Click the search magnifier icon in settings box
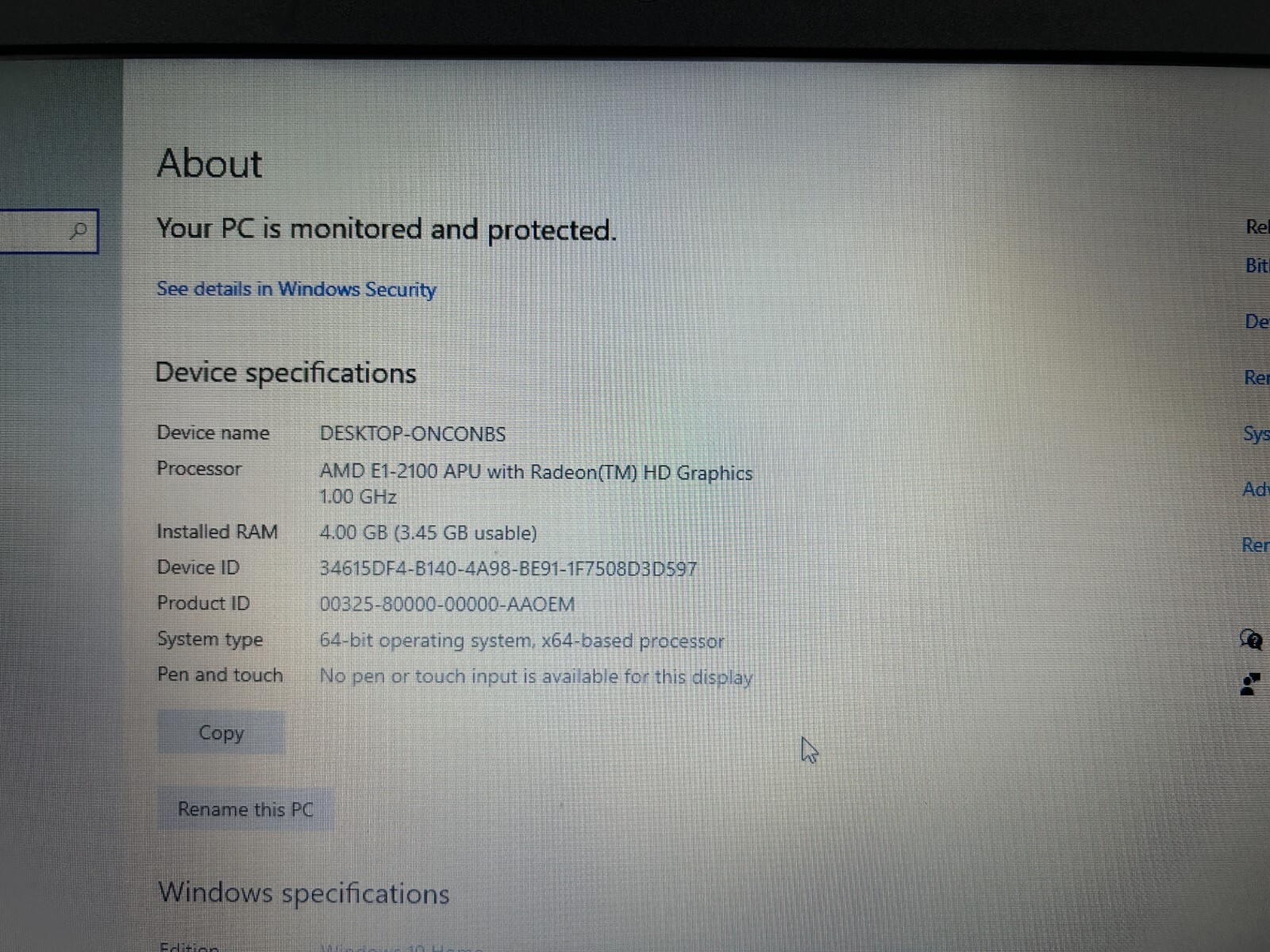Viewport: 1270px width, 952px height. (78, 231)
